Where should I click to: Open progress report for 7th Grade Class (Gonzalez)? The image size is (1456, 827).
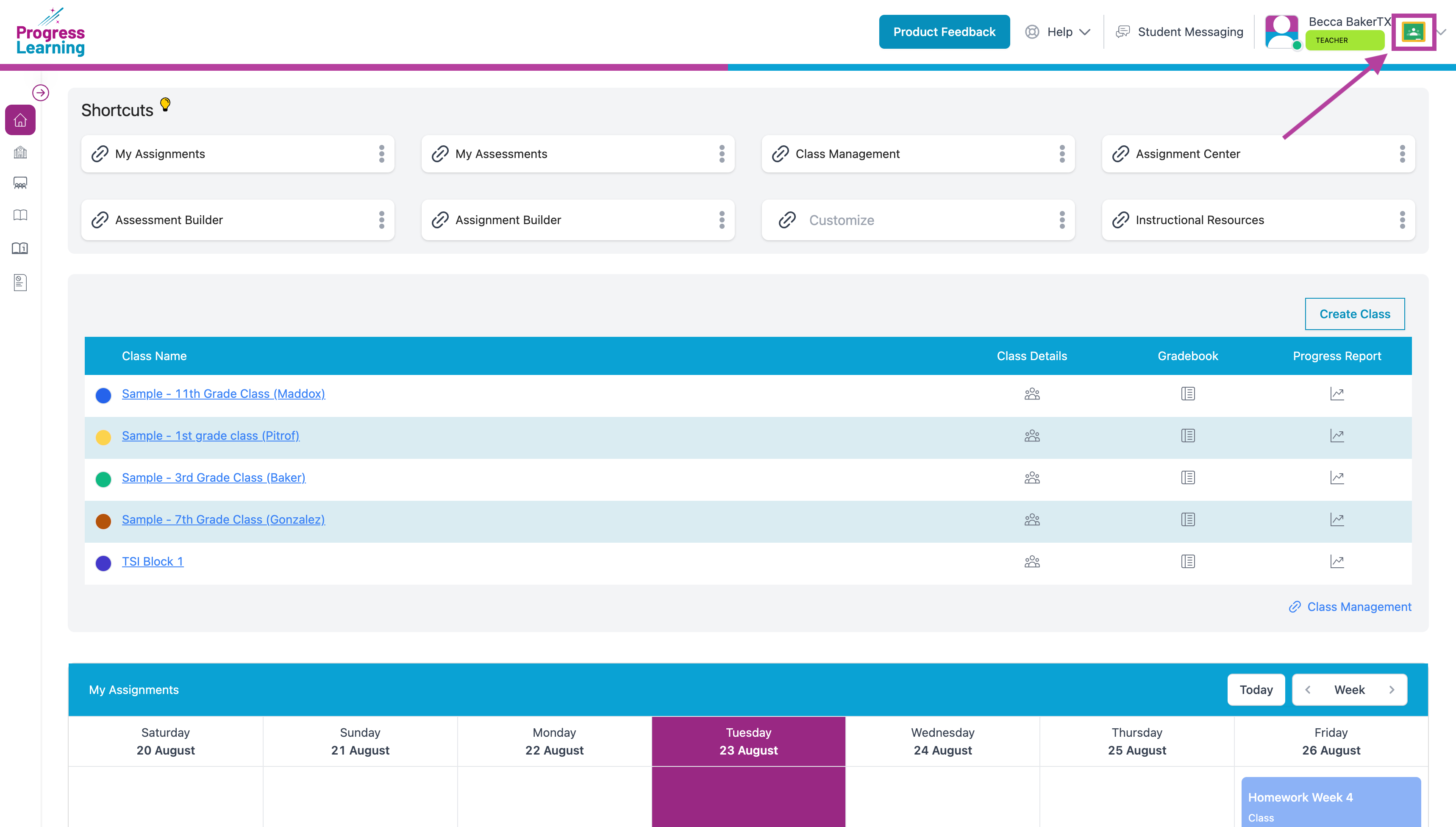click(1337, 520)
